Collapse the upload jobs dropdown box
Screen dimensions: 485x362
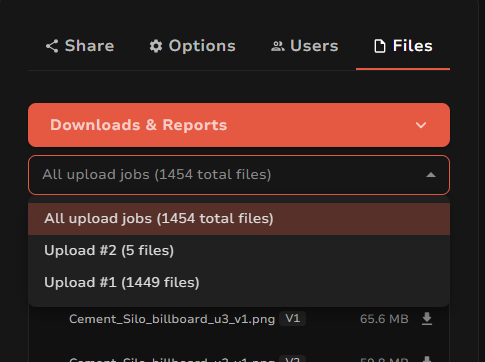tap(239, 175)
